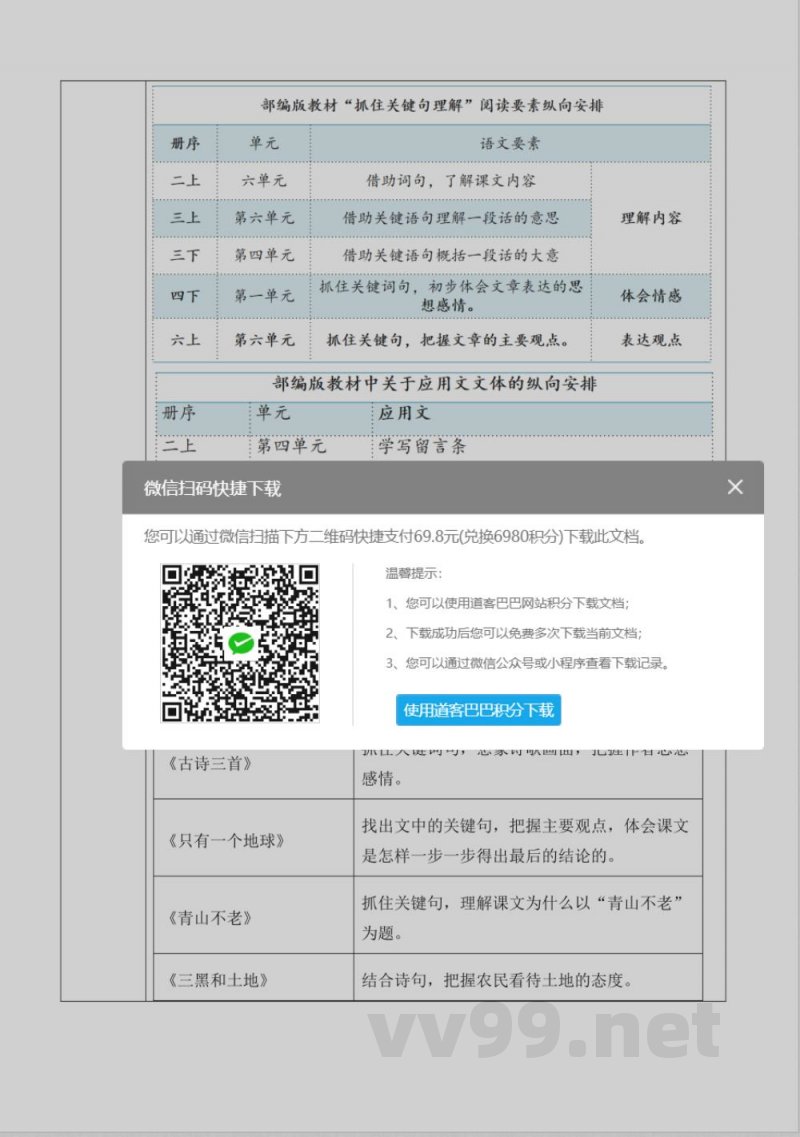Click the 册序 column header cell

pos(185,143)
